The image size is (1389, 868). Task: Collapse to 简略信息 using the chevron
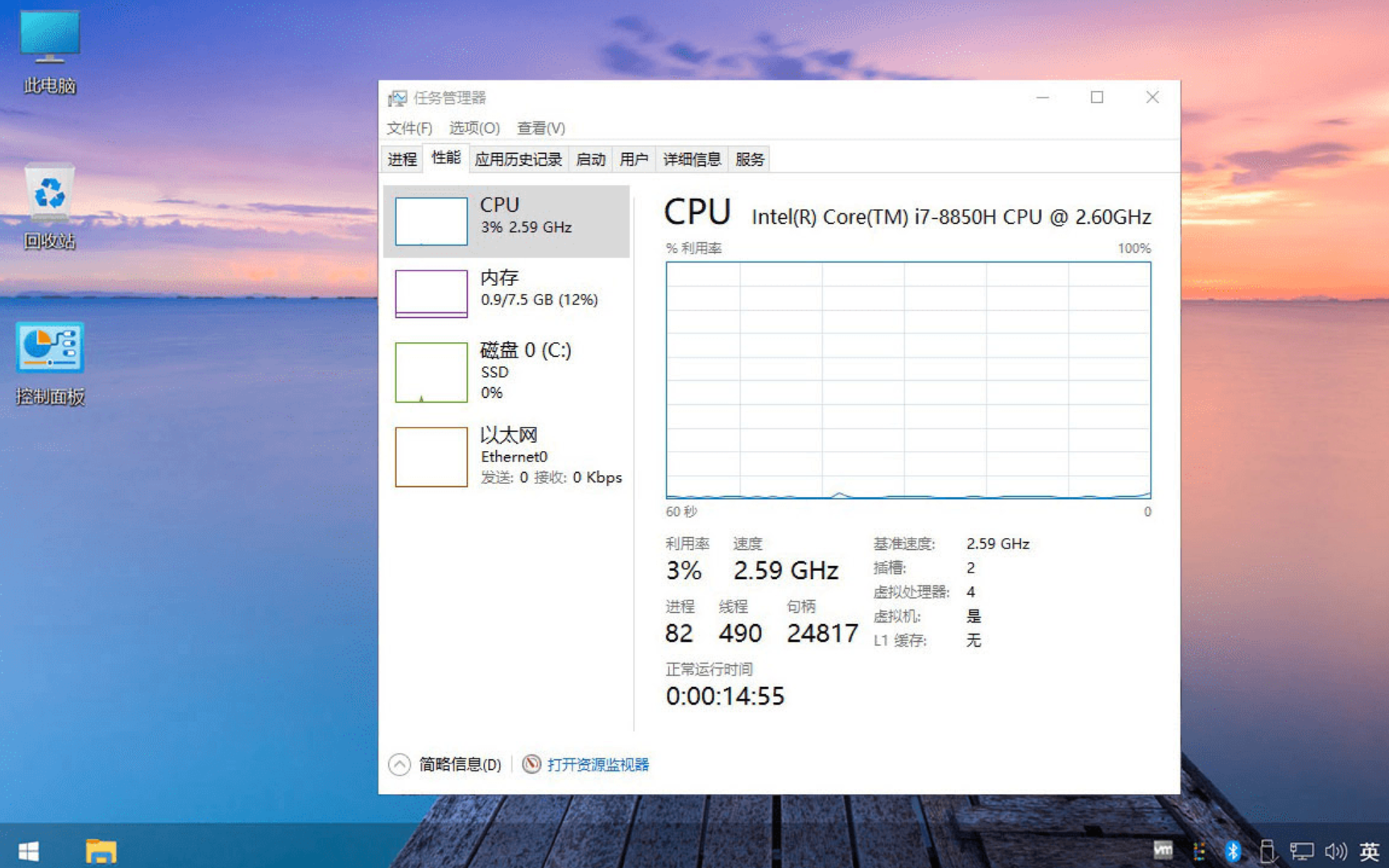pyautogui.click(x=399, y=764)
